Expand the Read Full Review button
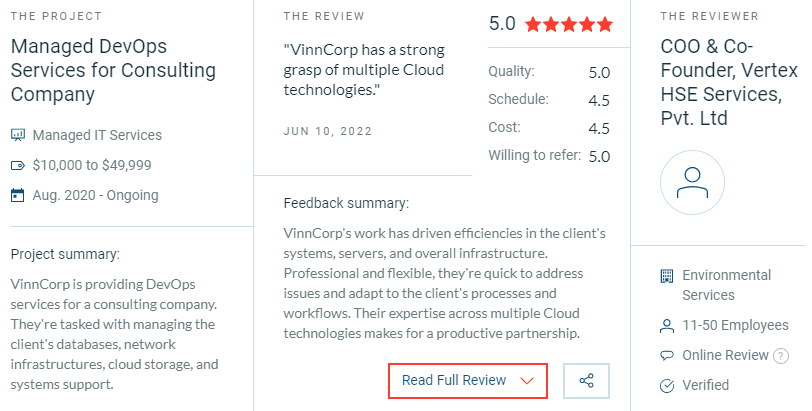 click(468, 381)
